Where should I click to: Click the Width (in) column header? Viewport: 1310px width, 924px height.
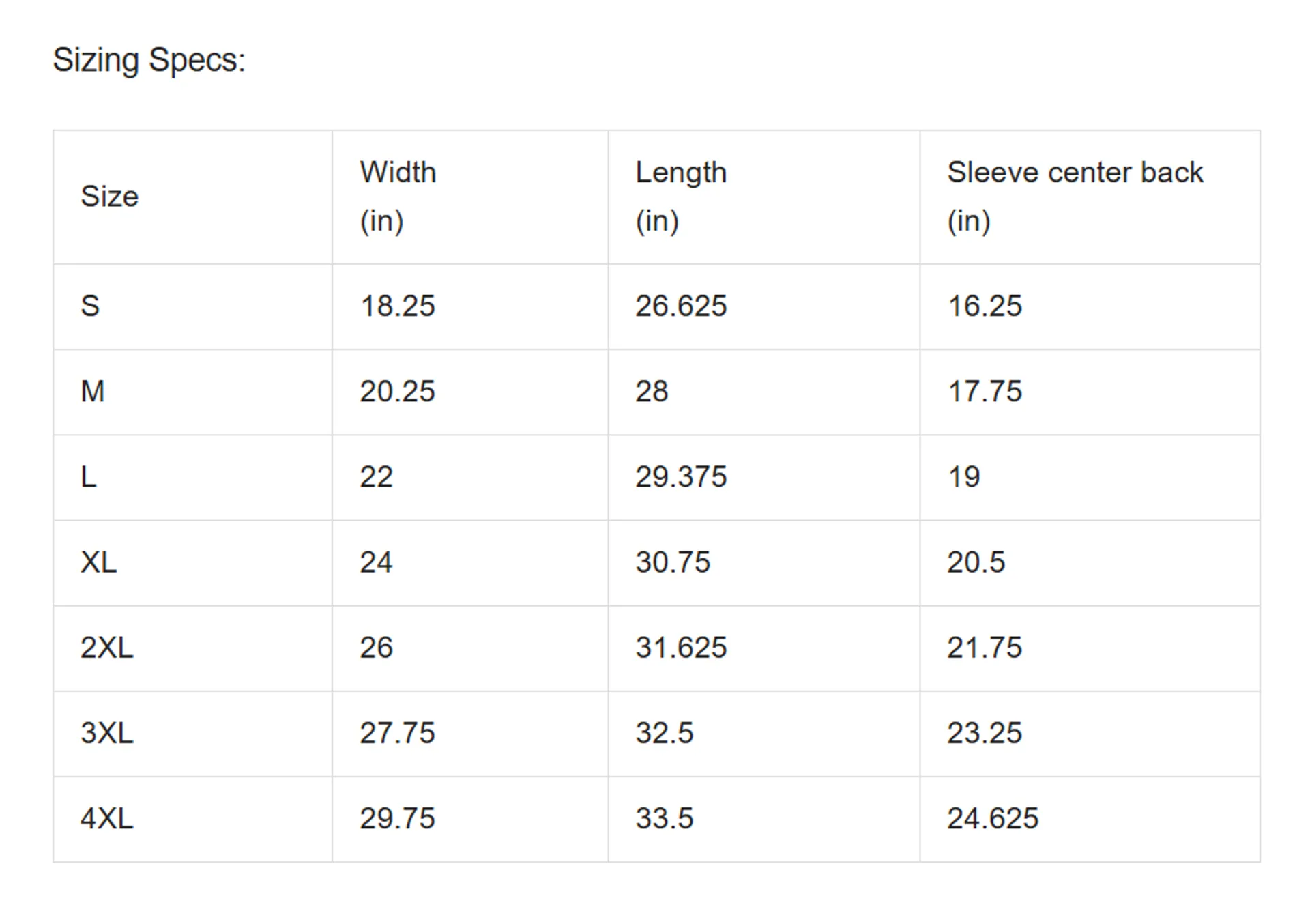pos(398,197)
